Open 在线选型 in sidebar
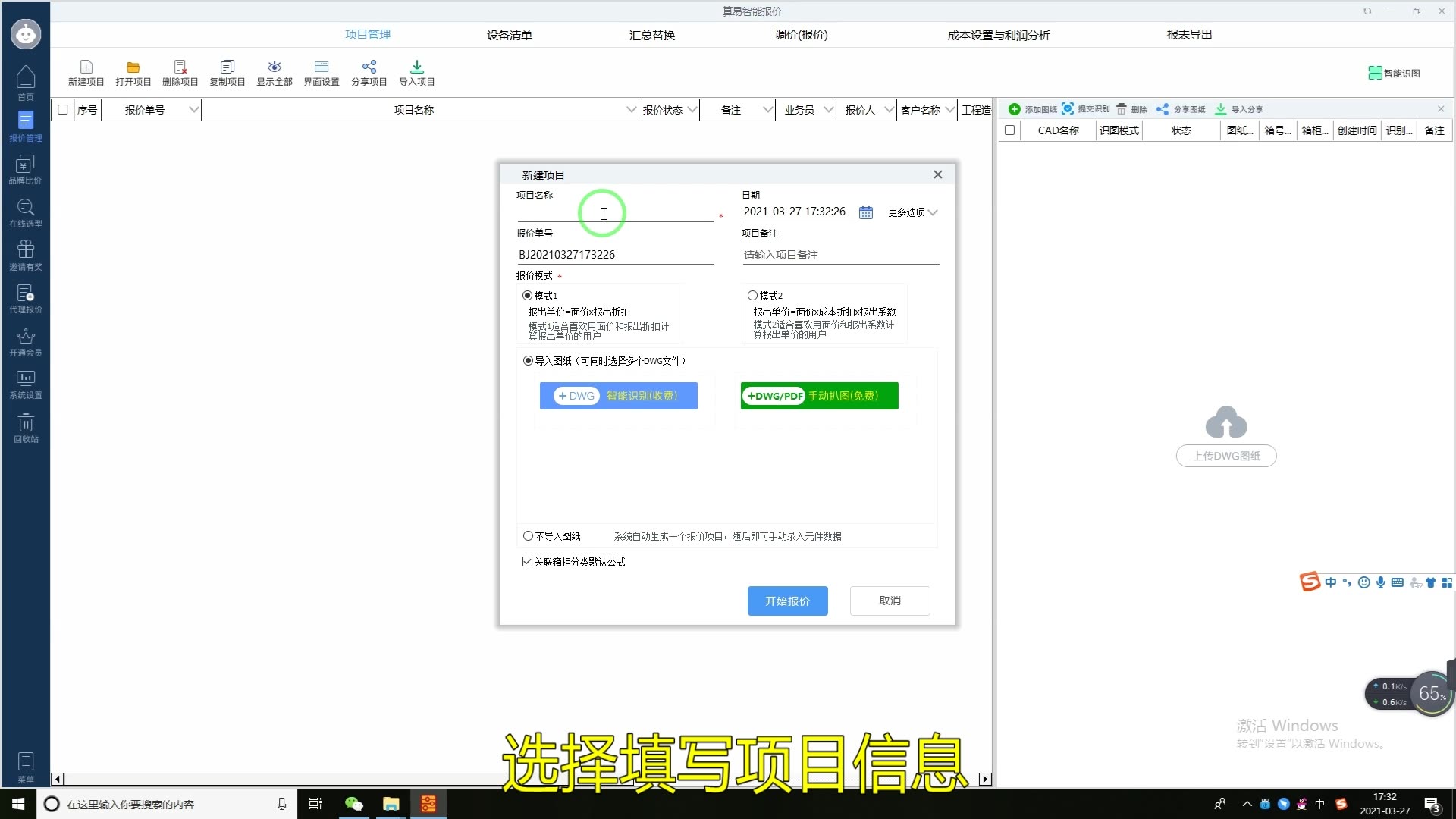 click(26, 212)
